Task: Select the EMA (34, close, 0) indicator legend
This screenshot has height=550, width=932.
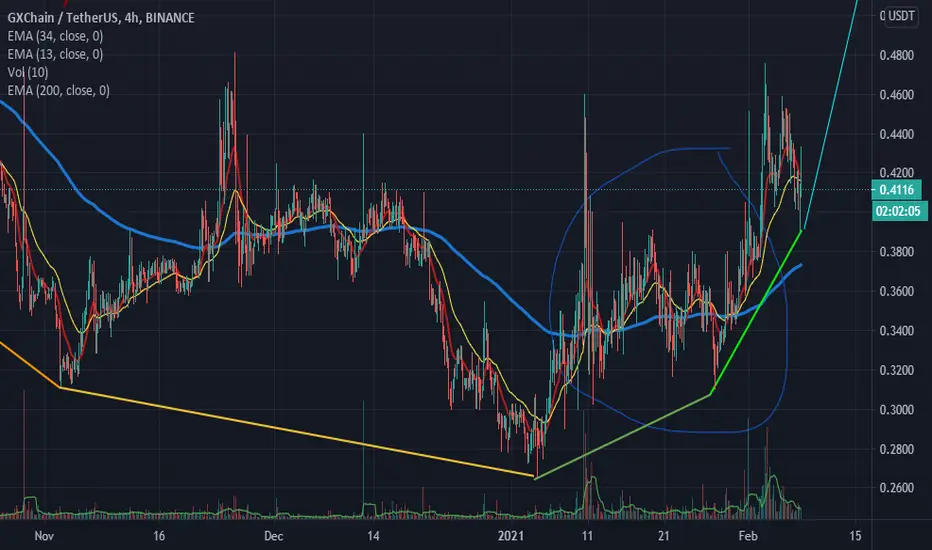Action: pos(55,36)
